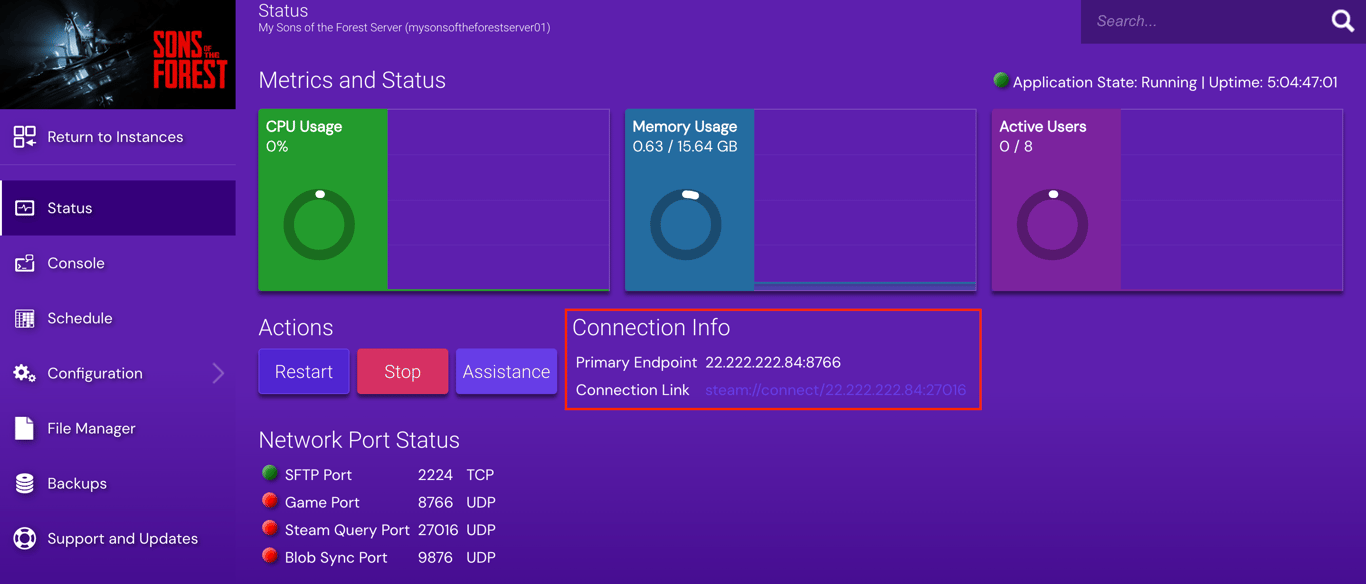Toggle the green SFTP Port status light
The width and height of the screenshot is (1366, 584).
point(270,473)
